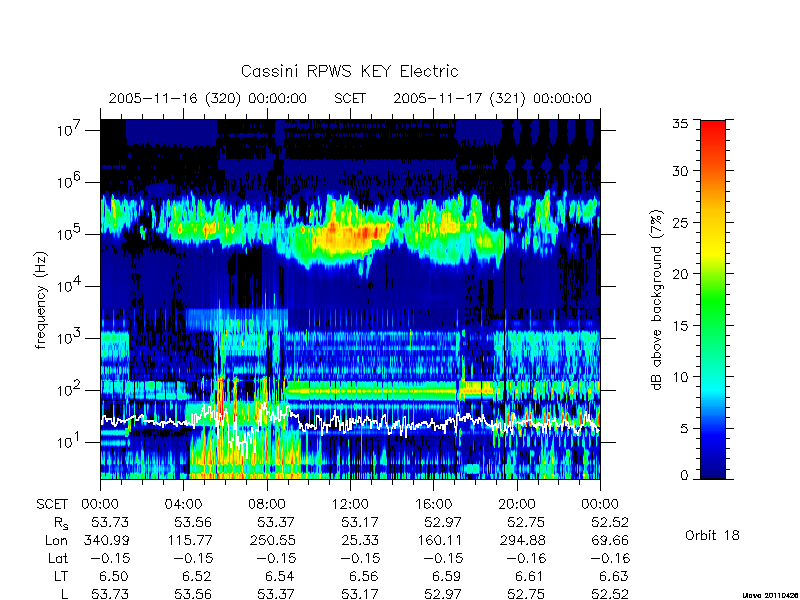Click the Orbit 18 label
800x600 pixels.
coord(712,535)
